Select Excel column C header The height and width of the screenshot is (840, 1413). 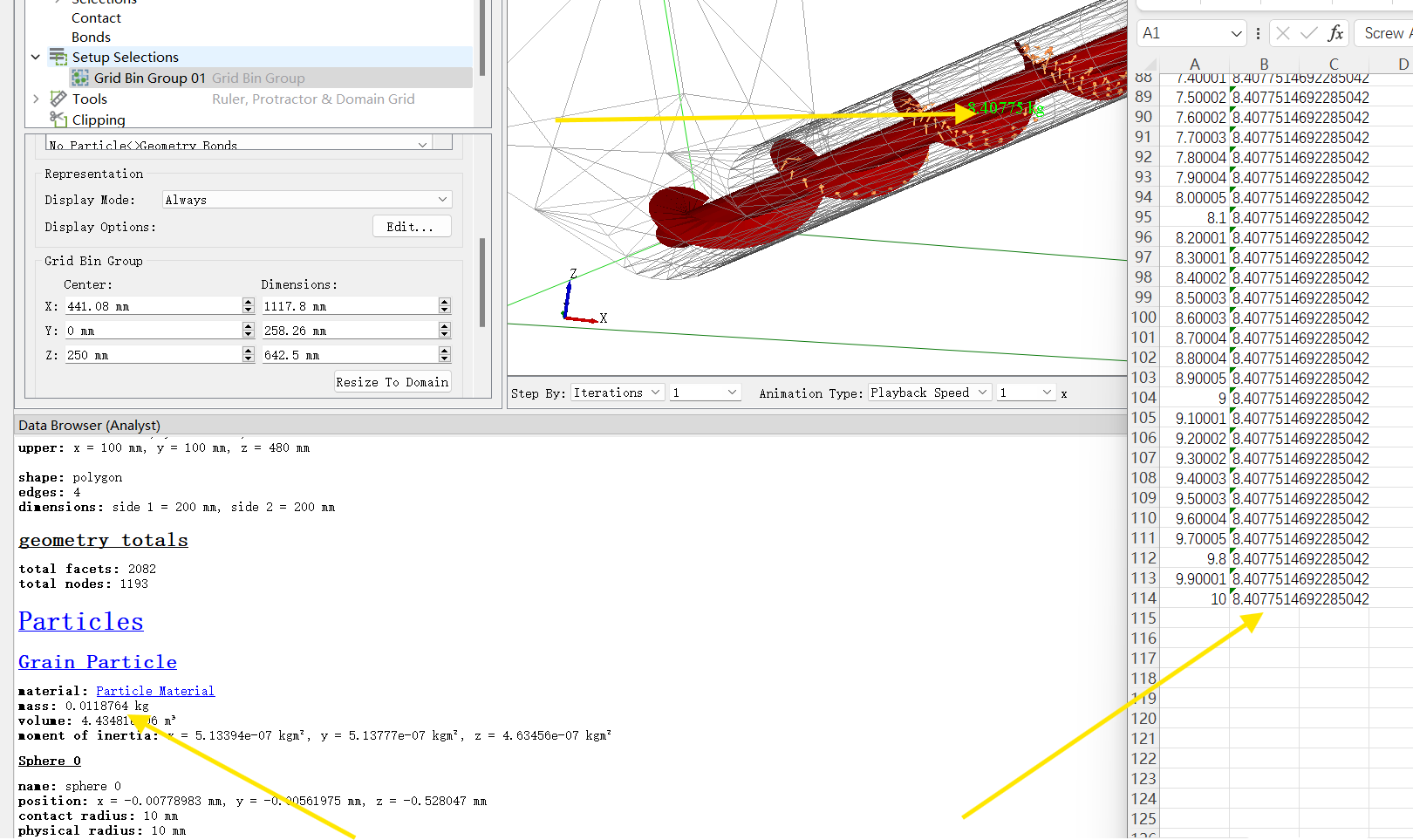[x=1334, y=65]
